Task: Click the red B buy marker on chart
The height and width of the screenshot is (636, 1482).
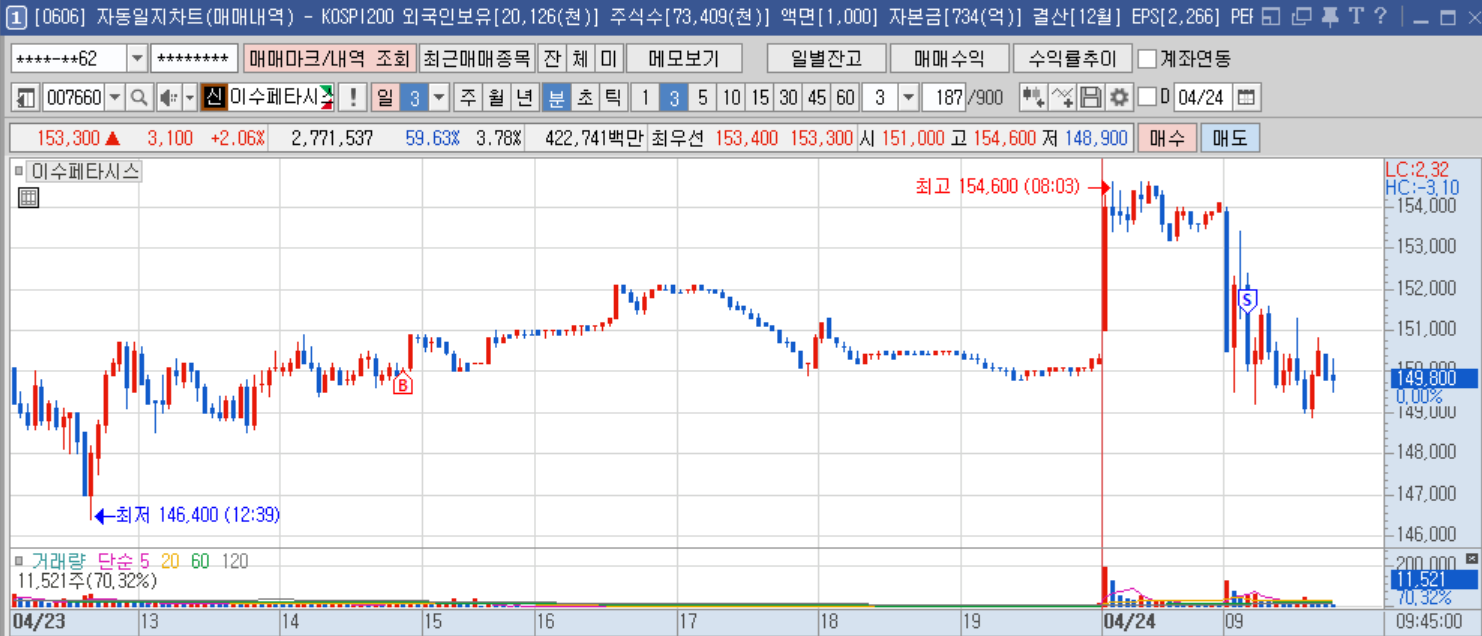Action: (403, 384)
